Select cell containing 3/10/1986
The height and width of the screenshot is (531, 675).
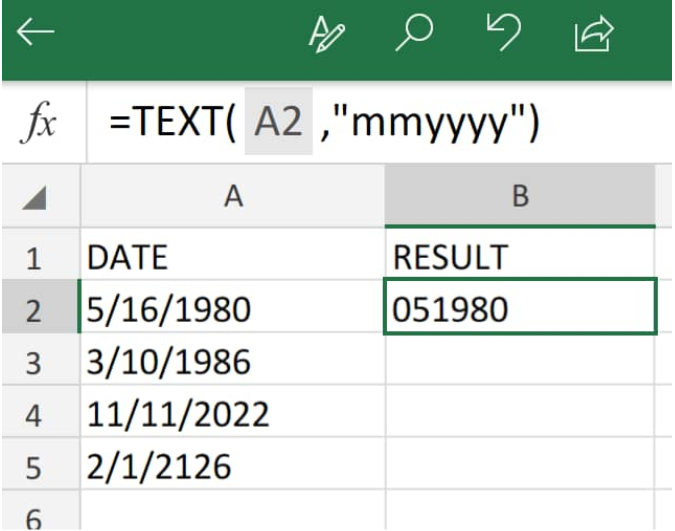[233, 360]
